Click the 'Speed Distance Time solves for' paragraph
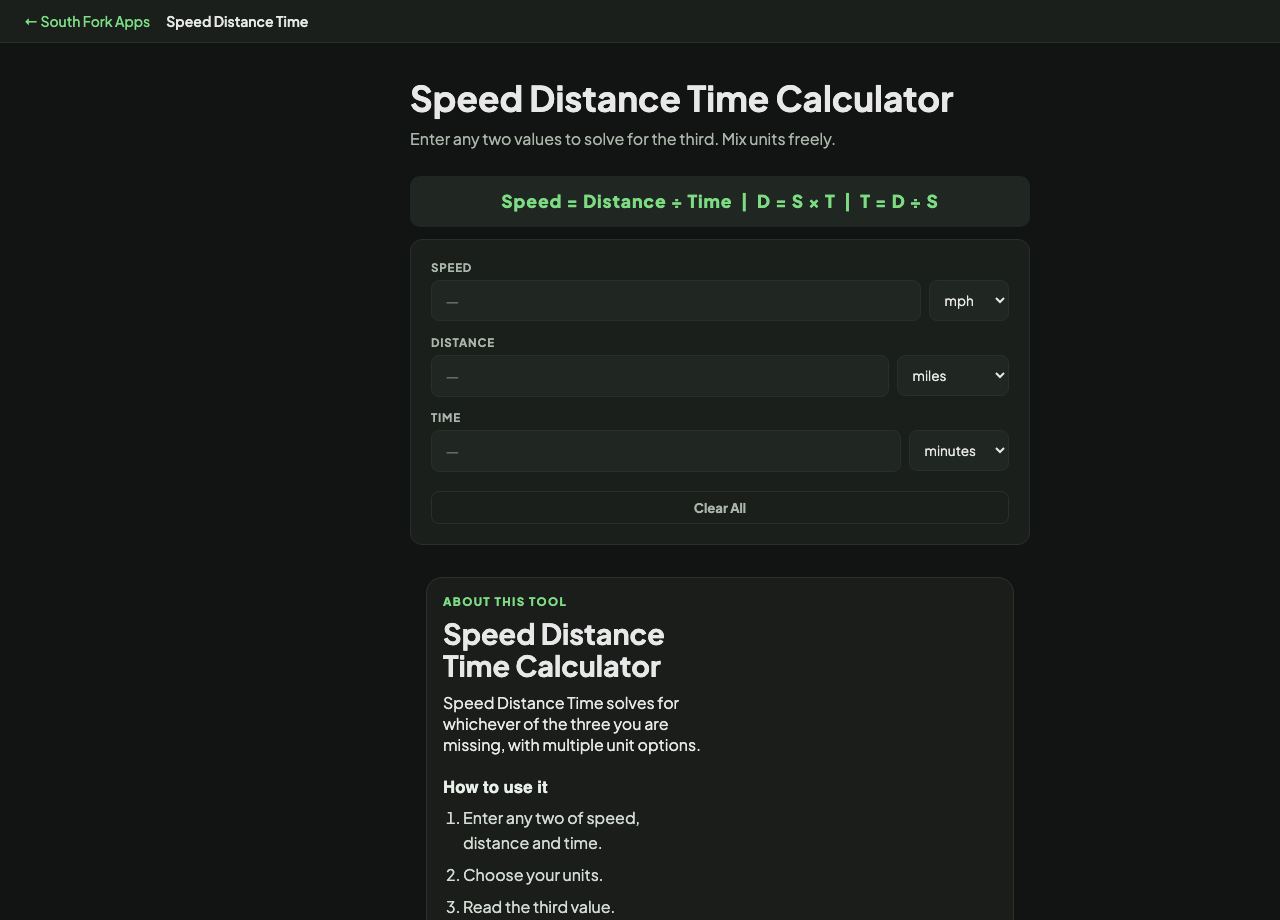 click(x=572, y=724)
